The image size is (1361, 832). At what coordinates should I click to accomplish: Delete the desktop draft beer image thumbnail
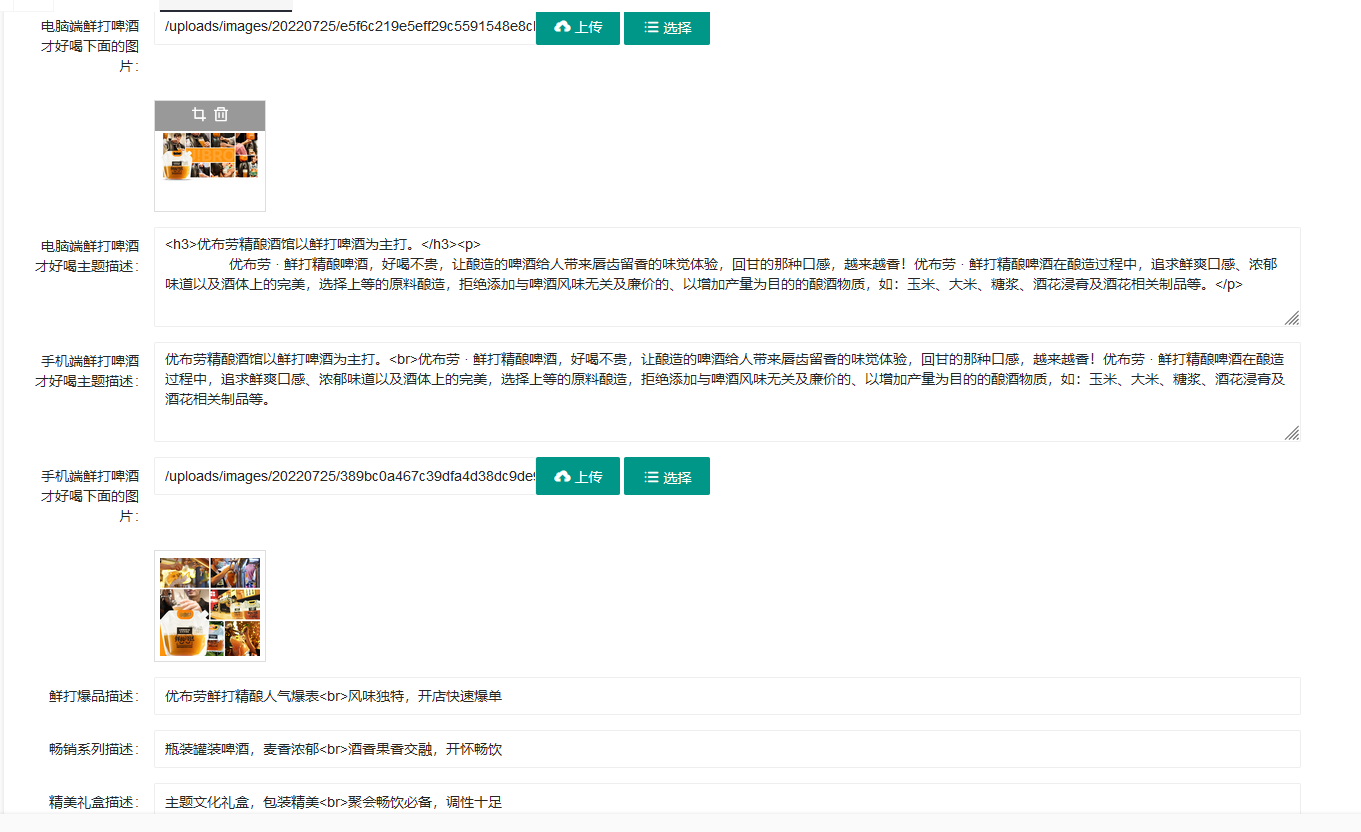click(222, 115)
